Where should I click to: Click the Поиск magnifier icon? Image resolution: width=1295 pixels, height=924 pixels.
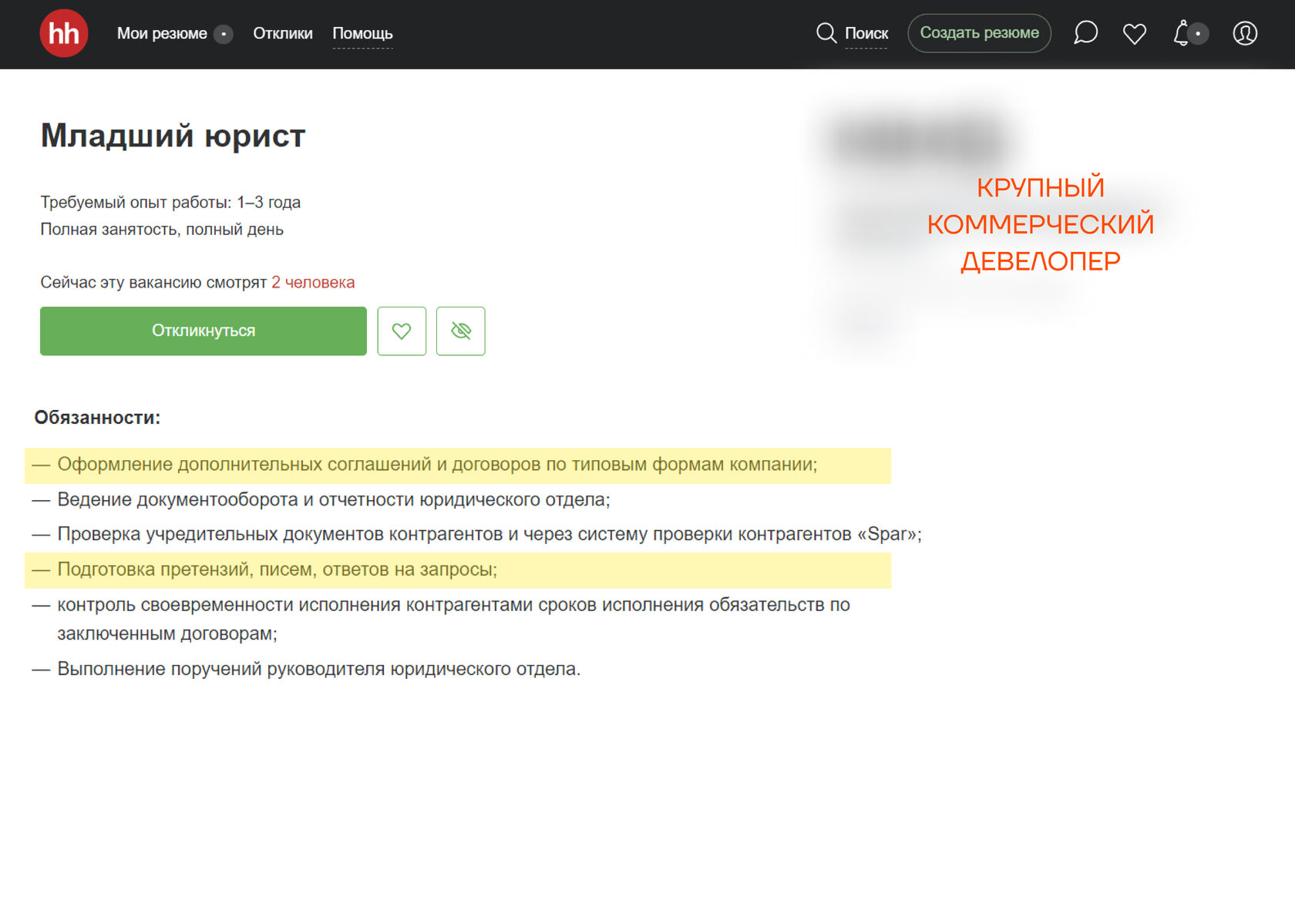point(826,33)
